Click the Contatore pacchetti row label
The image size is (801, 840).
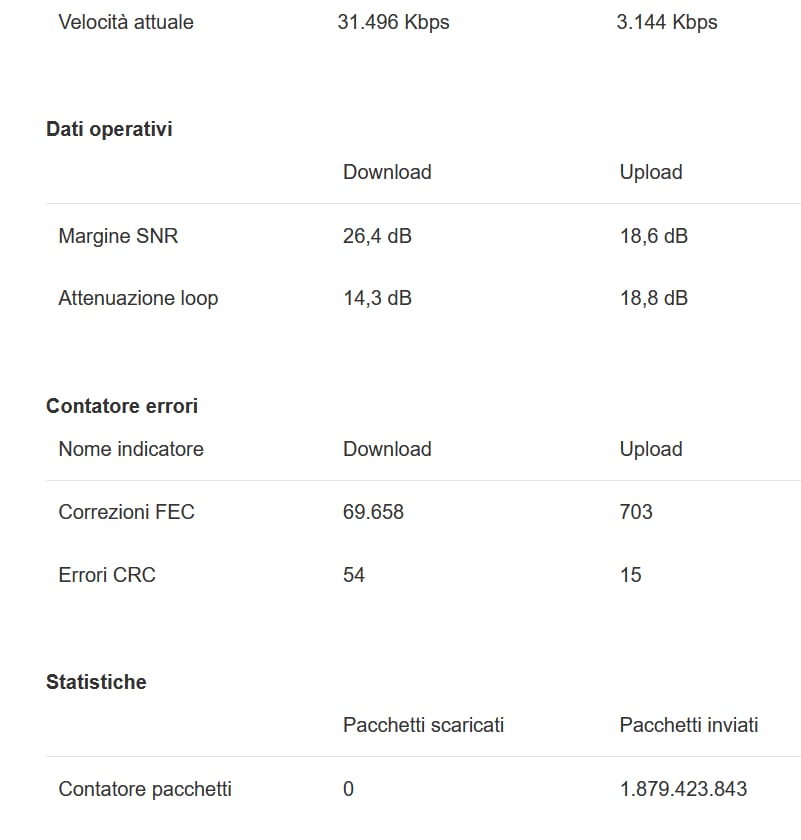145,789
